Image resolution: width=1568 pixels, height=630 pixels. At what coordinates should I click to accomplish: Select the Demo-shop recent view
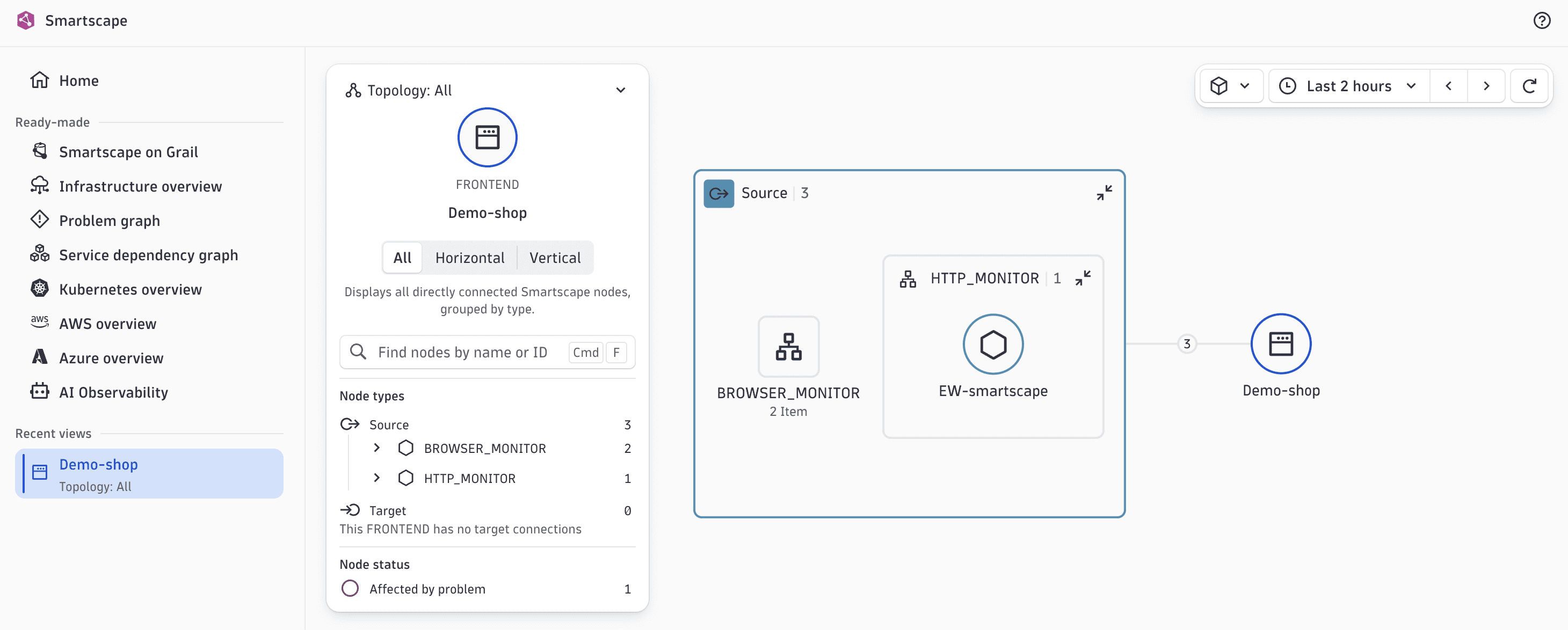click(x=149, y=474)
